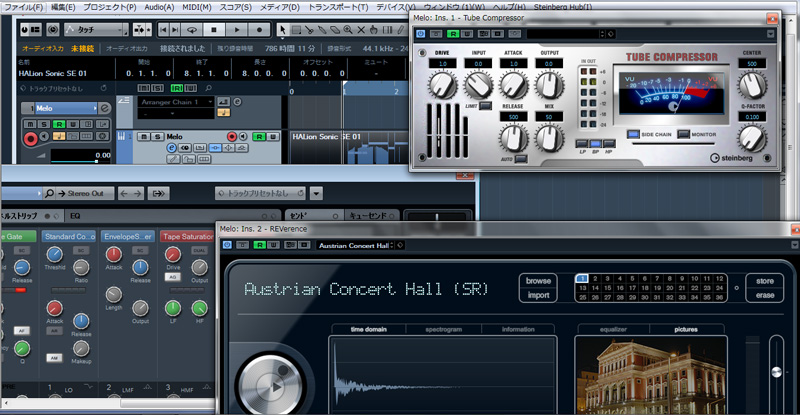Click the Tube Compressor RELEASE value field
Screen dimensions: 800x415
(513, 117)
